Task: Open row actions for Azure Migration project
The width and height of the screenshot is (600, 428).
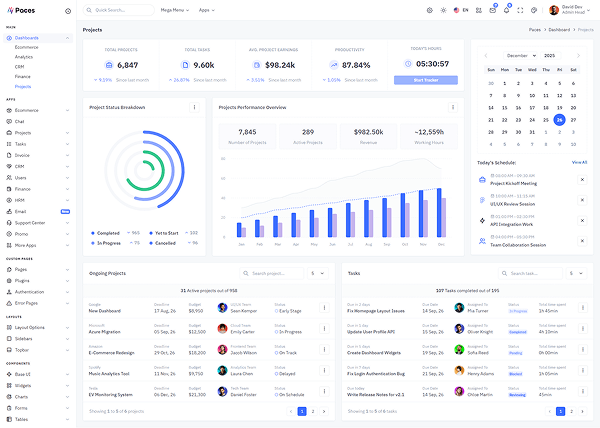Action: 323,329
